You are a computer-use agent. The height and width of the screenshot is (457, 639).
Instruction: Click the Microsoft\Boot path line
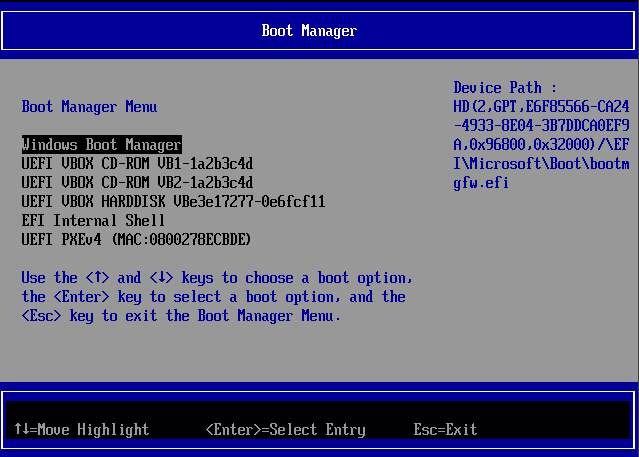click(x=541, y=164)
